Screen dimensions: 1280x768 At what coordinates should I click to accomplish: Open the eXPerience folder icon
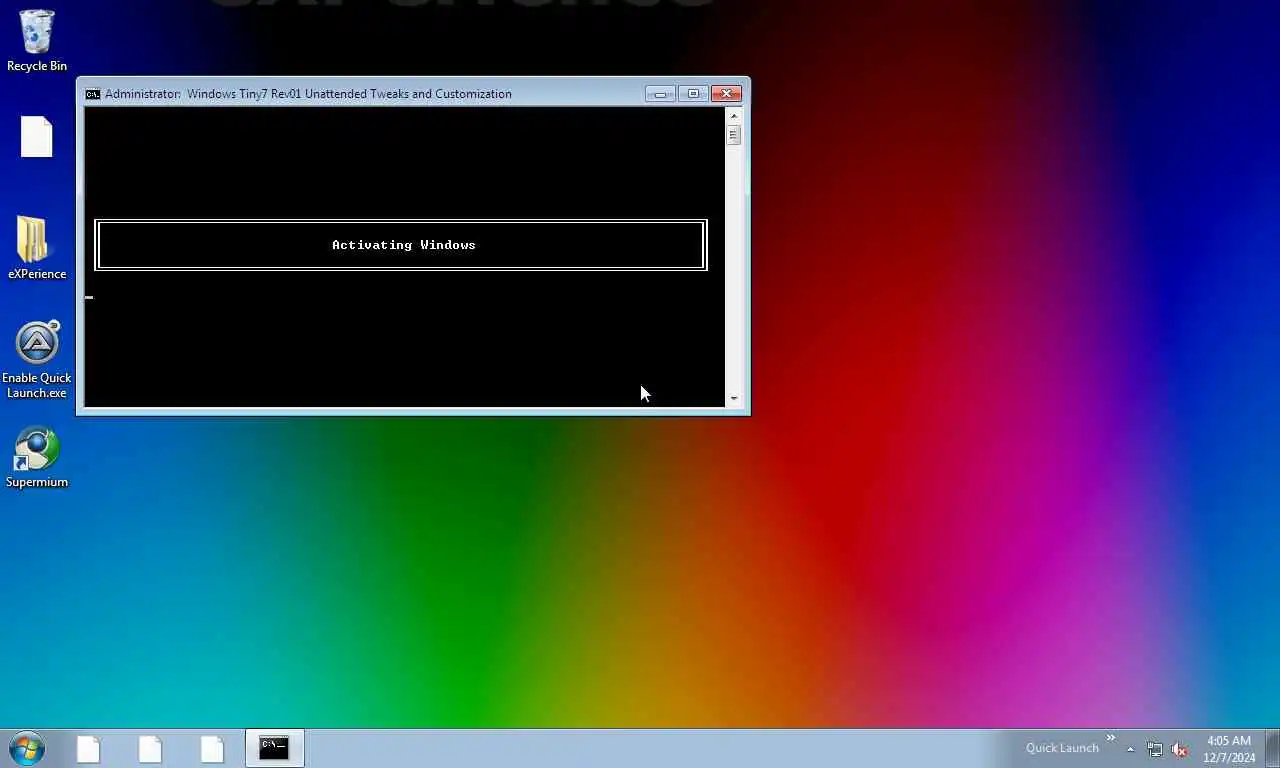tap(37, 248)
